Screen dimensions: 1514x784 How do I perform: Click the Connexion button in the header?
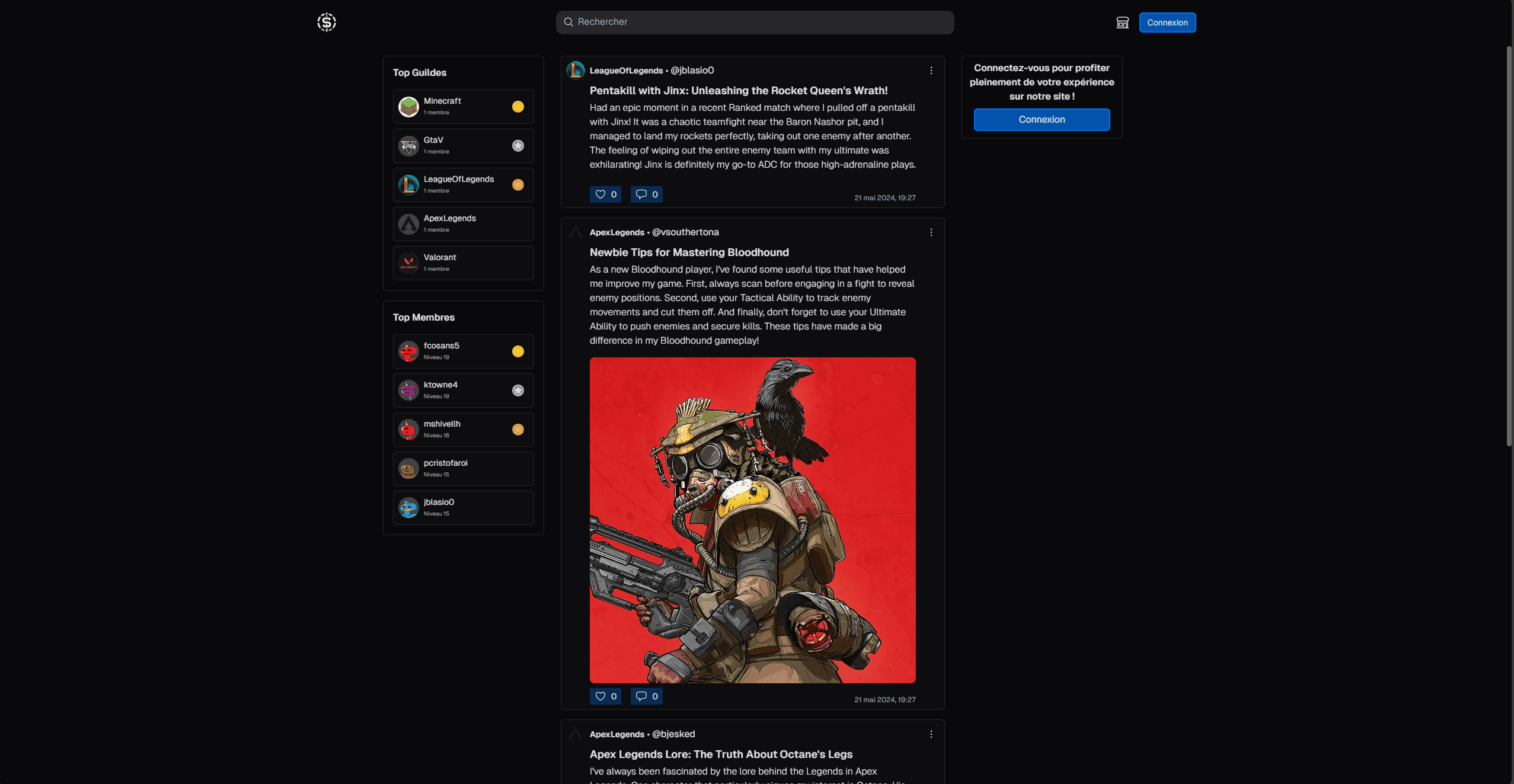point(1167,23)
